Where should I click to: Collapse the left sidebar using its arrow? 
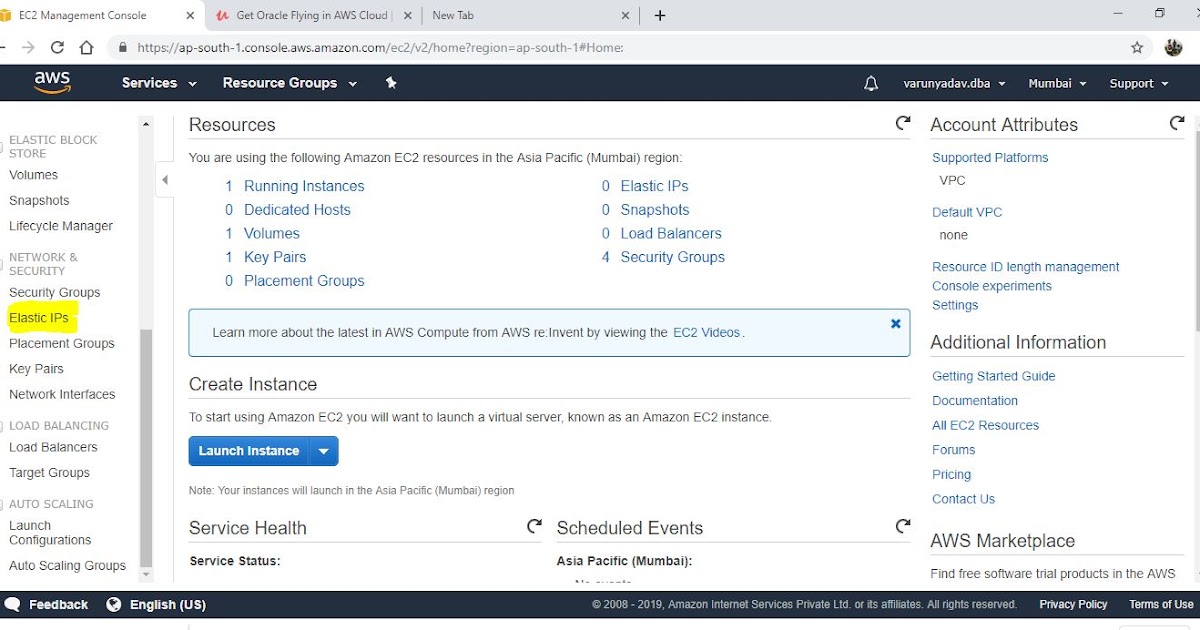(x=165, y=179)
